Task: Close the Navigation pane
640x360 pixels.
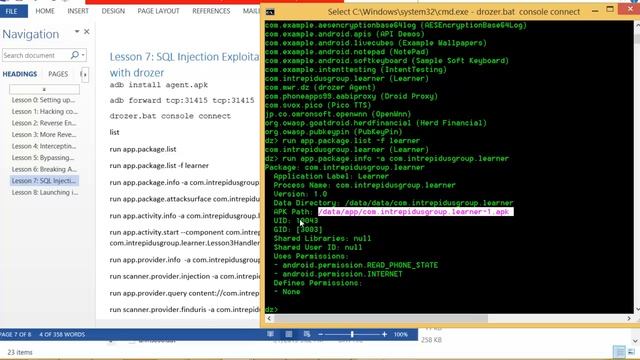Action: point(87,31)
